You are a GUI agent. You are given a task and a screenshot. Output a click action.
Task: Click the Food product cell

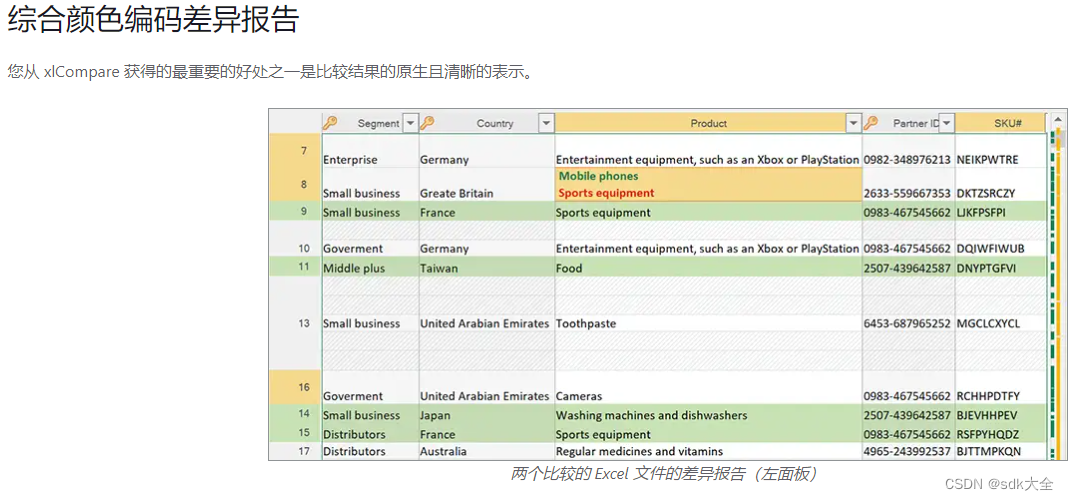click(708, 268)
